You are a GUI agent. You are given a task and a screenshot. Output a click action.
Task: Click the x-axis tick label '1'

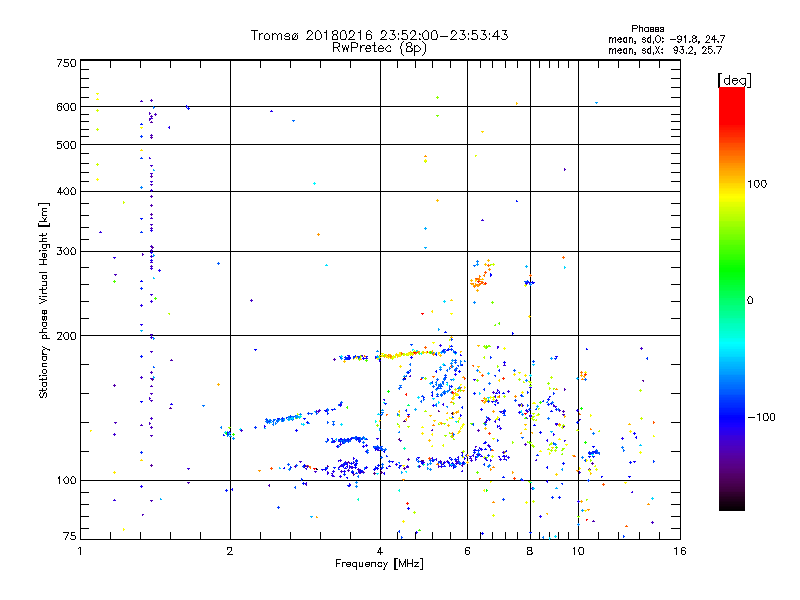pyautogui.click(x=80, y=551)
